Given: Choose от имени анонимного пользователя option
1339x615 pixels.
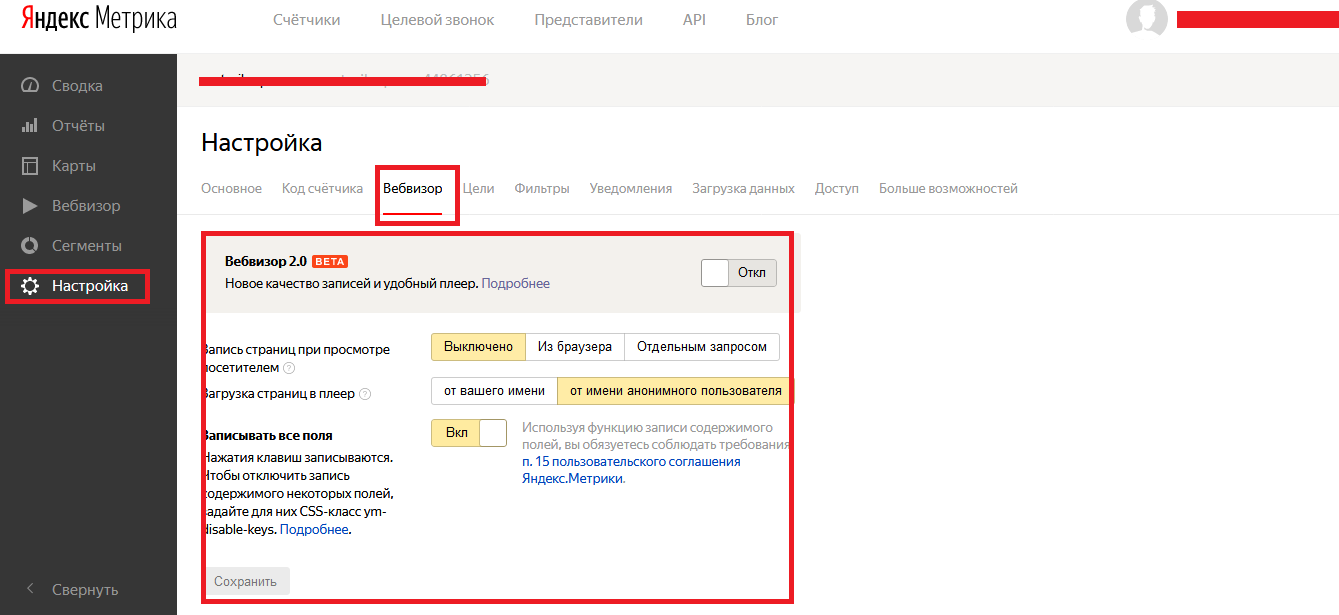Looking at the screenshot, I should pos(676,391).
